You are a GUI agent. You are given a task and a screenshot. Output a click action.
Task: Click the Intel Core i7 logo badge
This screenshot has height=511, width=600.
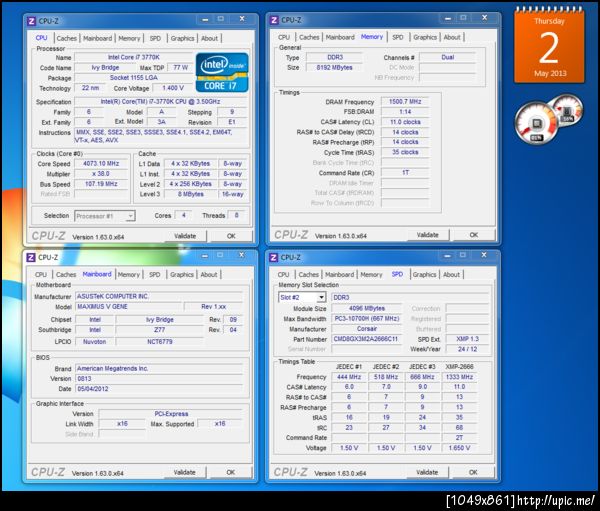pos(222,72)
